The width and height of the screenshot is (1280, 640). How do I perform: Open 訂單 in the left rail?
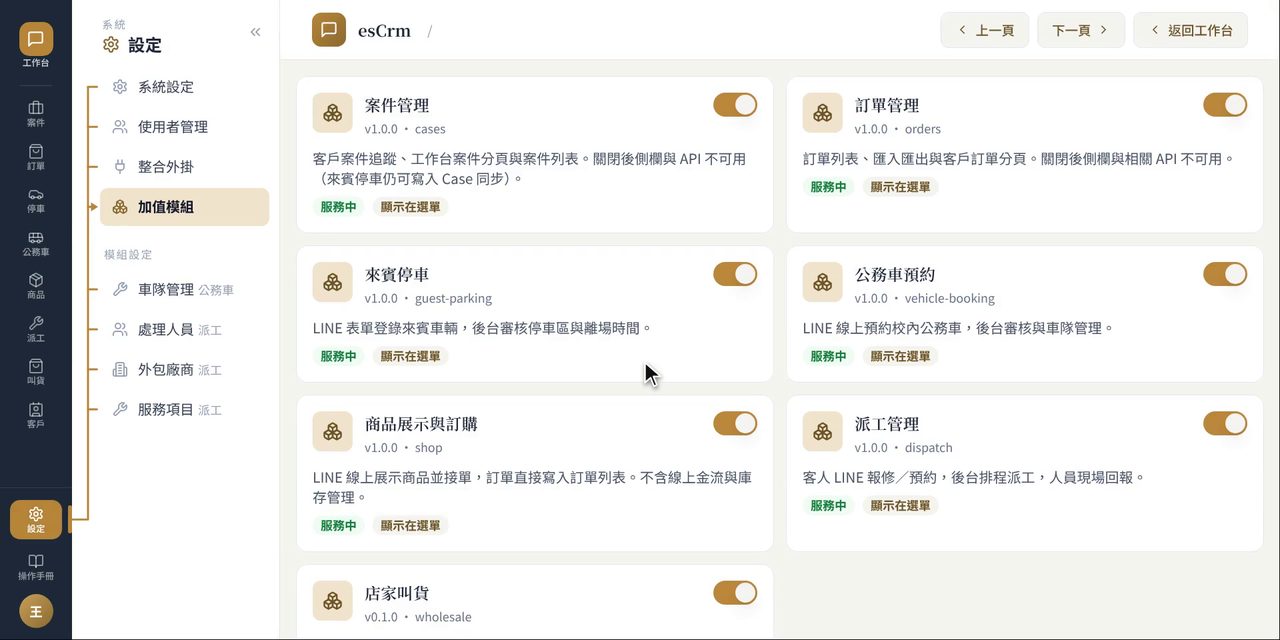point(36,157)
